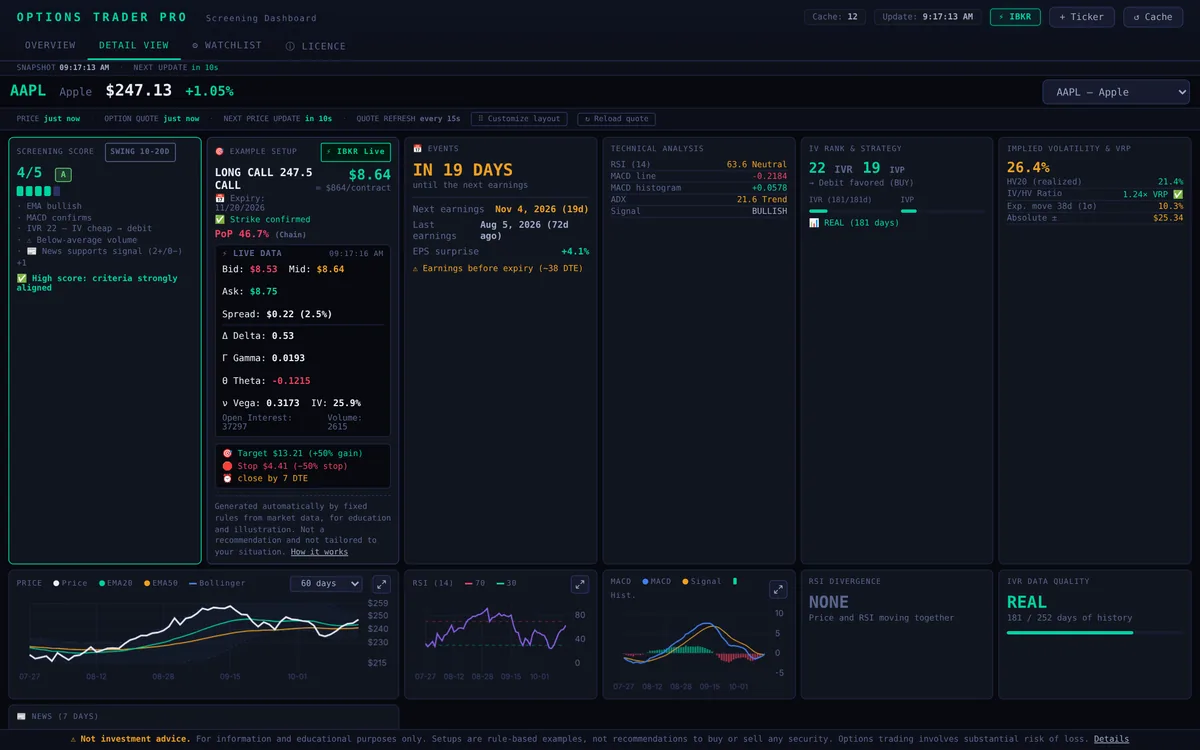
Task: Open the Watchlist tab
Action: (227, 46)
